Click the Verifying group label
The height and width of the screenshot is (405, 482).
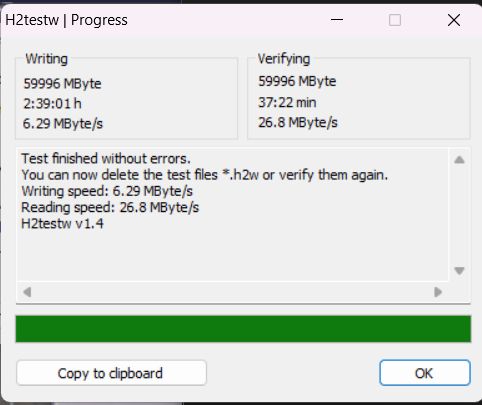tap(284, 59)
